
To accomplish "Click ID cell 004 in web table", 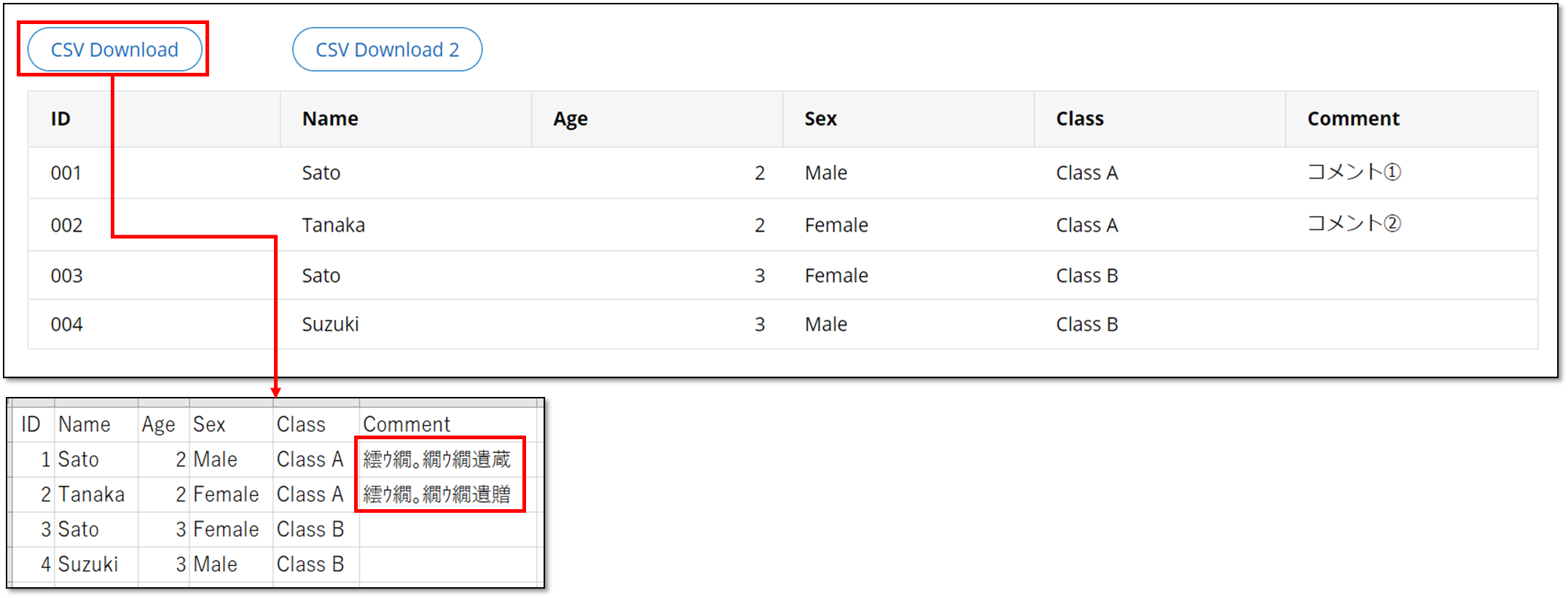I will pyautogui.click(x=66, y=324).
